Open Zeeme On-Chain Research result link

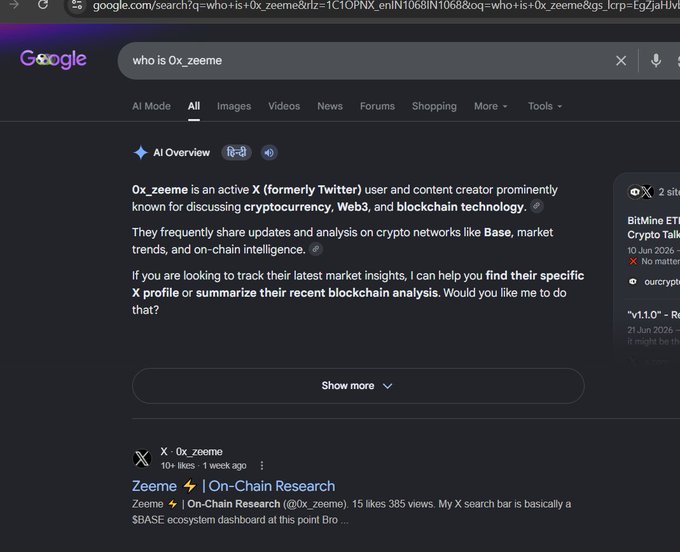233,486
